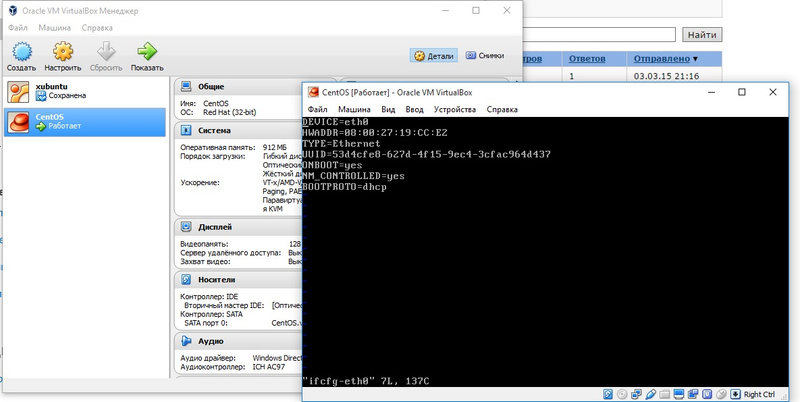Image resolution: width=800 pixels, height=402 pixels.
Task: Click the Найти search button
Action: click(703, 34)
